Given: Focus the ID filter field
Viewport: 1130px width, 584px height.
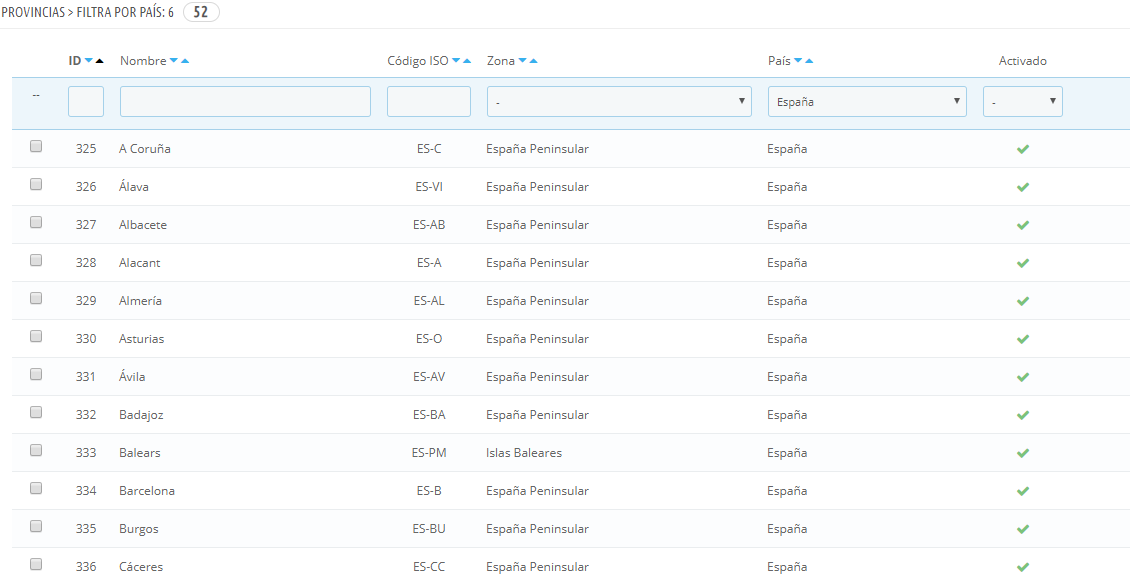Looking at the screenshot, I should tap(86, 102).
